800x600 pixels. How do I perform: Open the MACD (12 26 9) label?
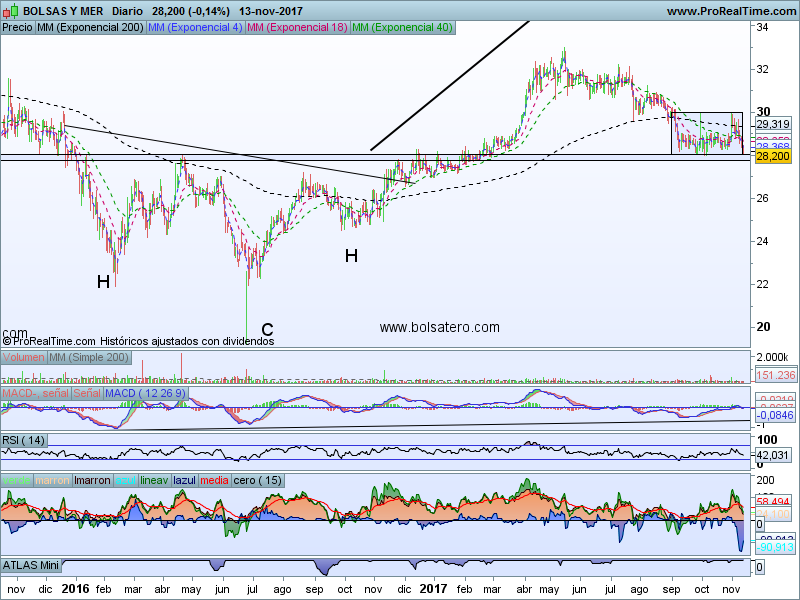tap(148, 395)
